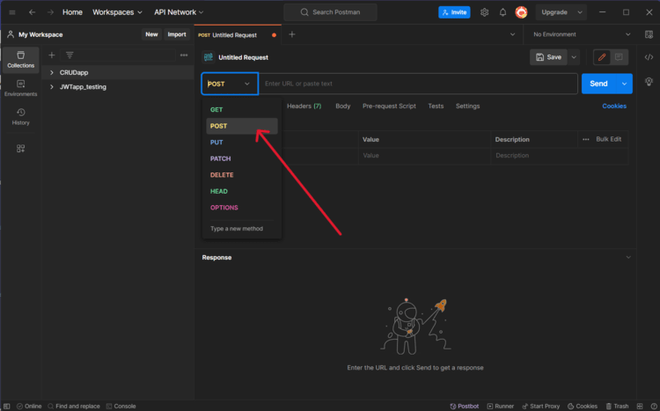Open code snippet icon
This screenshot has height=411, width=660.
click(649, 57)
